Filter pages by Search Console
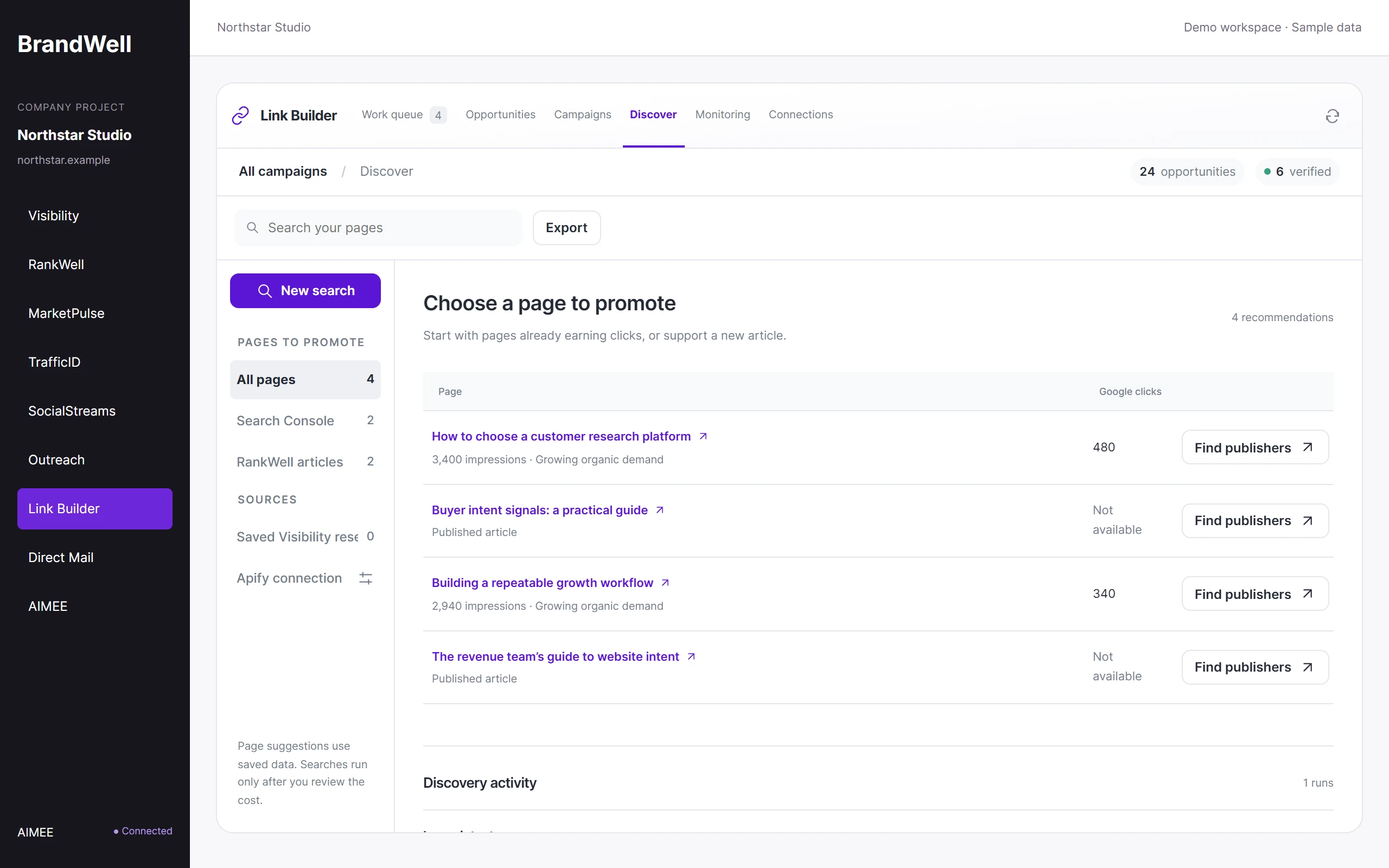This screenshot has height=868, width=1389. tap(305, 421)
